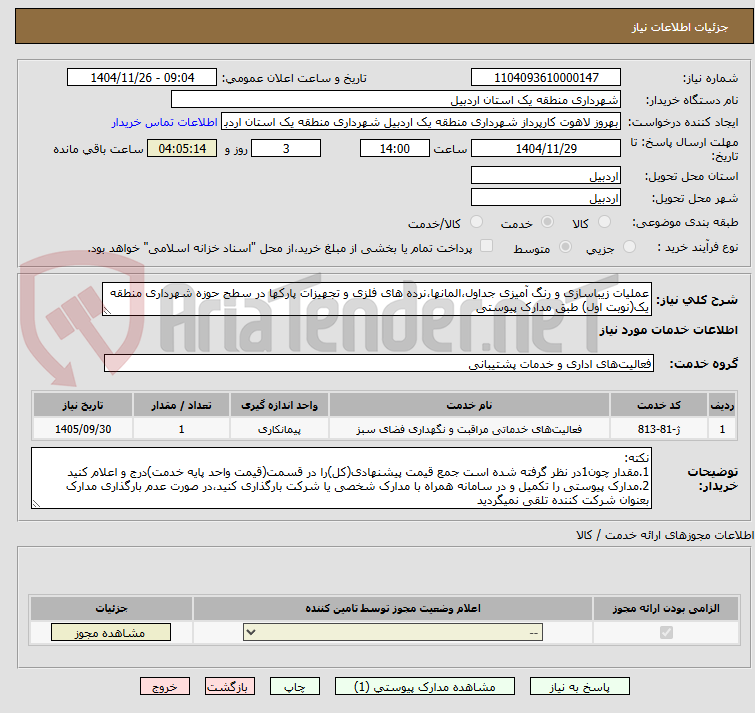This screenshot has height=713, width=755.
Task: Click the deadline date field 1404/11/29
Action: (x=546, y=149)
